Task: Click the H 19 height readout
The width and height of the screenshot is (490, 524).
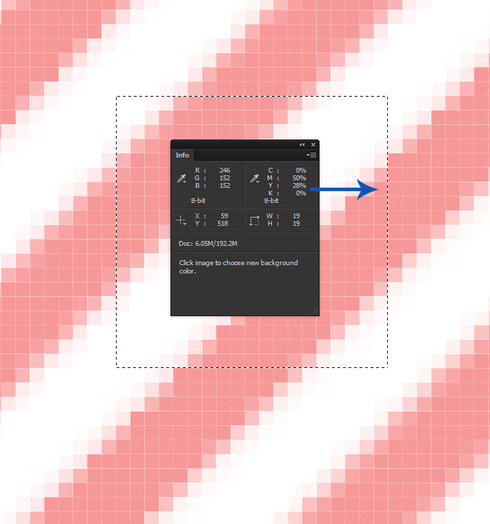Action: 296,224
